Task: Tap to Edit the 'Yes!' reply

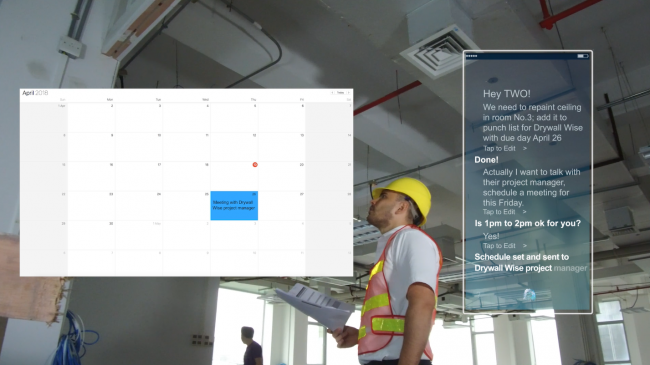Action: 500,246
